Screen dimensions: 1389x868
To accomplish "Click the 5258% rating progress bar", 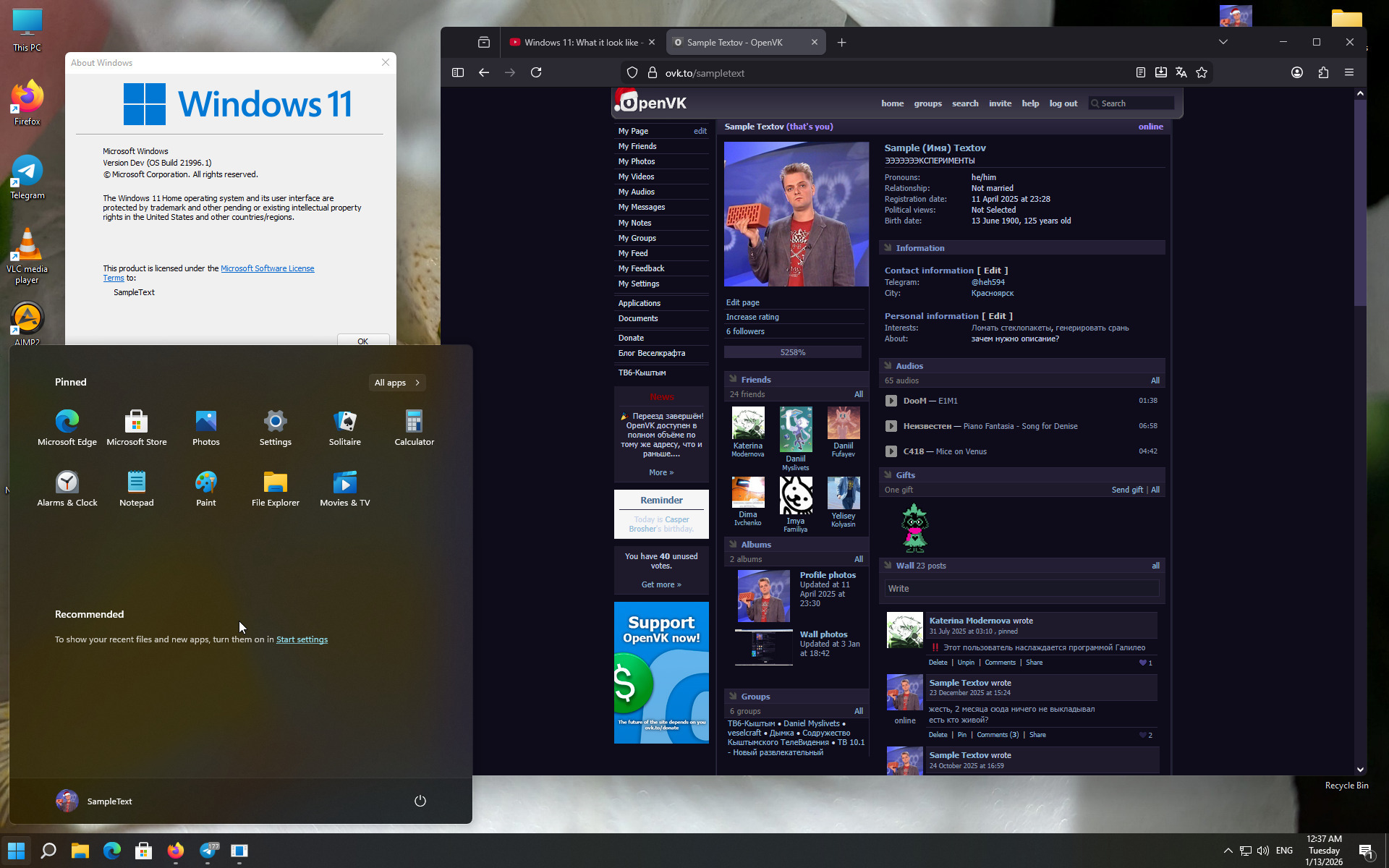I will click(x=793, y=352).
